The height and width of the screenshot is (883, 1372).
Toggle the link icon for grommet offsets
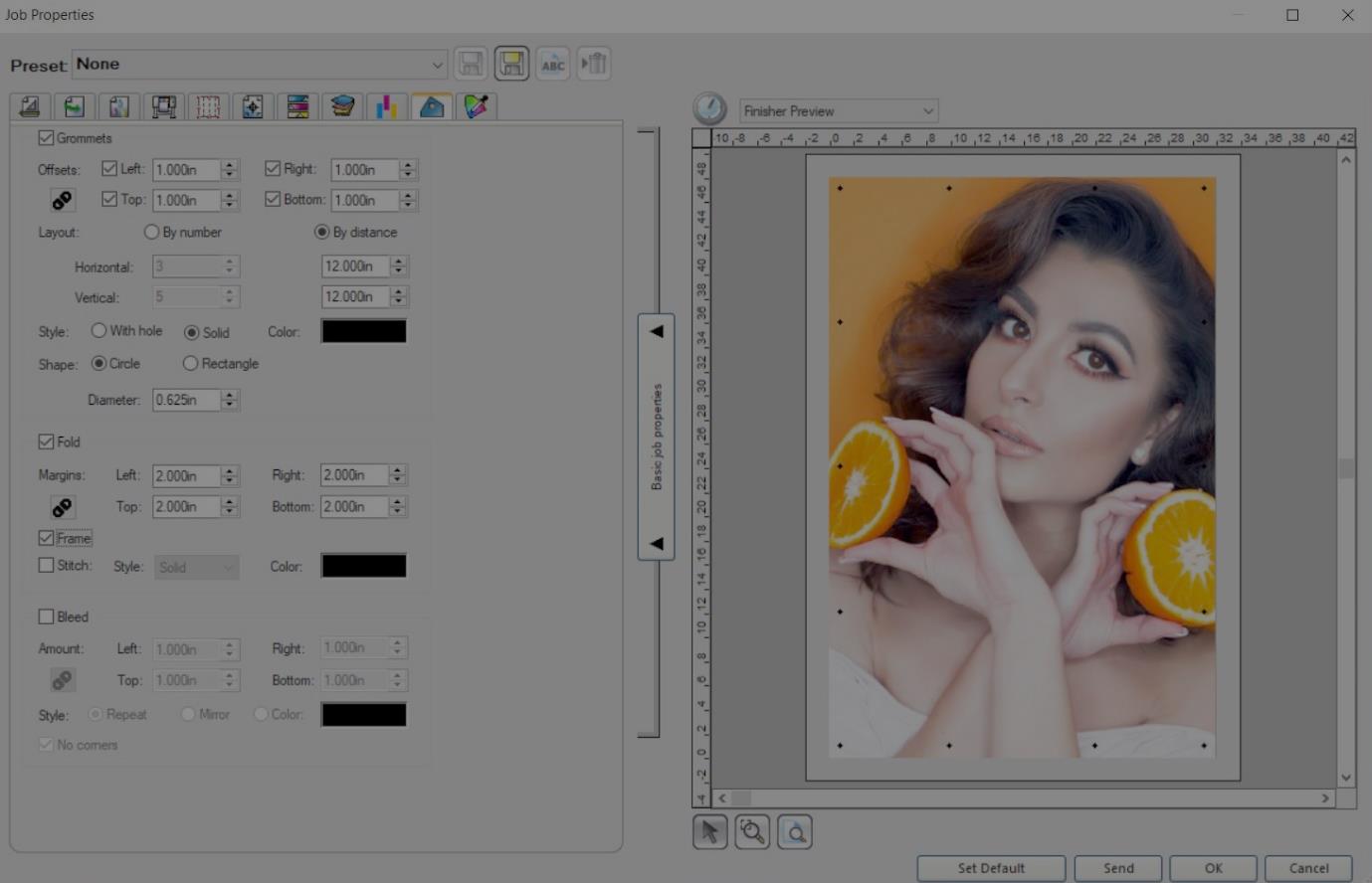62,201
